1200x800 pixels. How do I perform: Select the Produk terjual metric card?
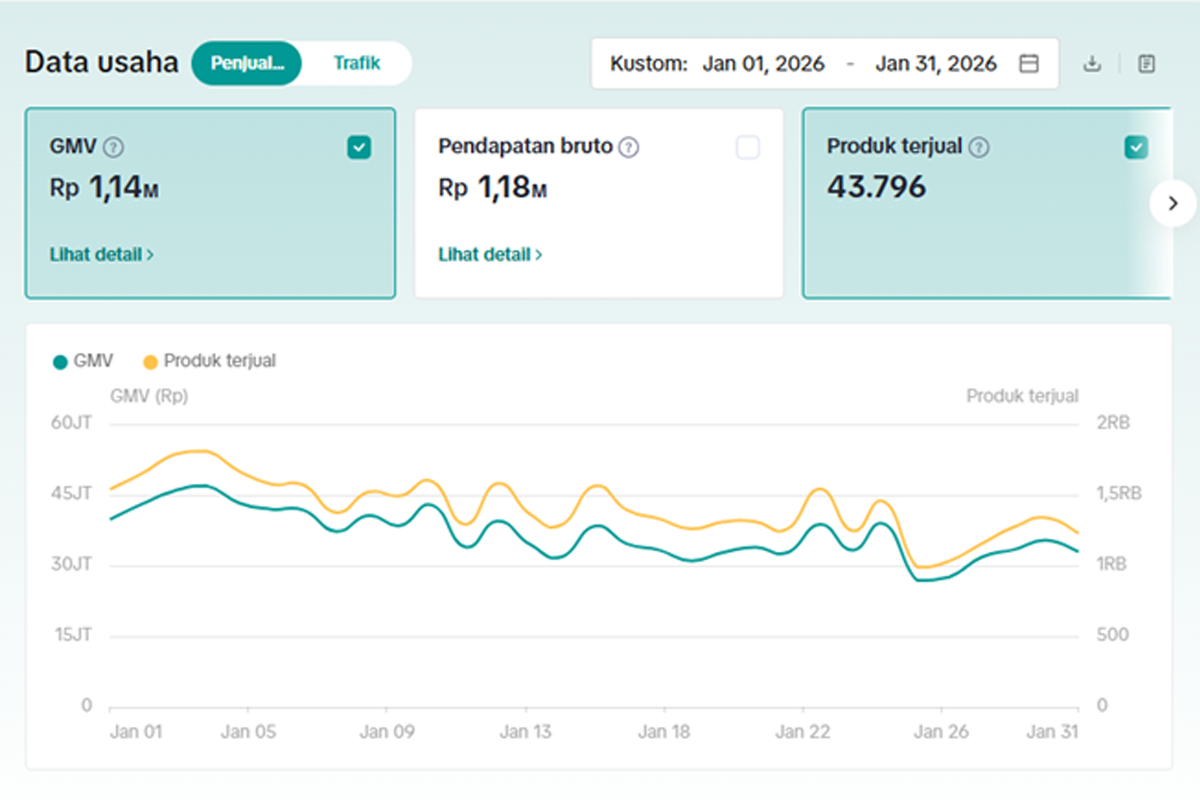(x=987, y=203)
